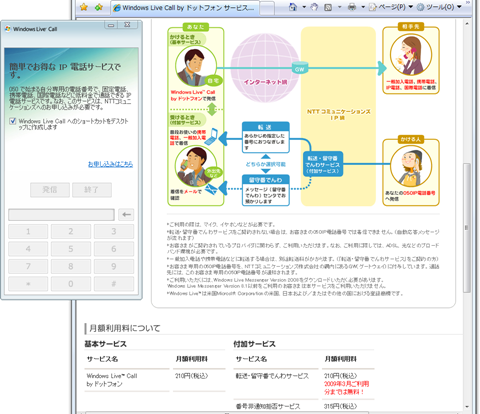Viewport: 480px width, 414px height.
Task: Open the ページ(P) menu
Action: click(391, 7)
